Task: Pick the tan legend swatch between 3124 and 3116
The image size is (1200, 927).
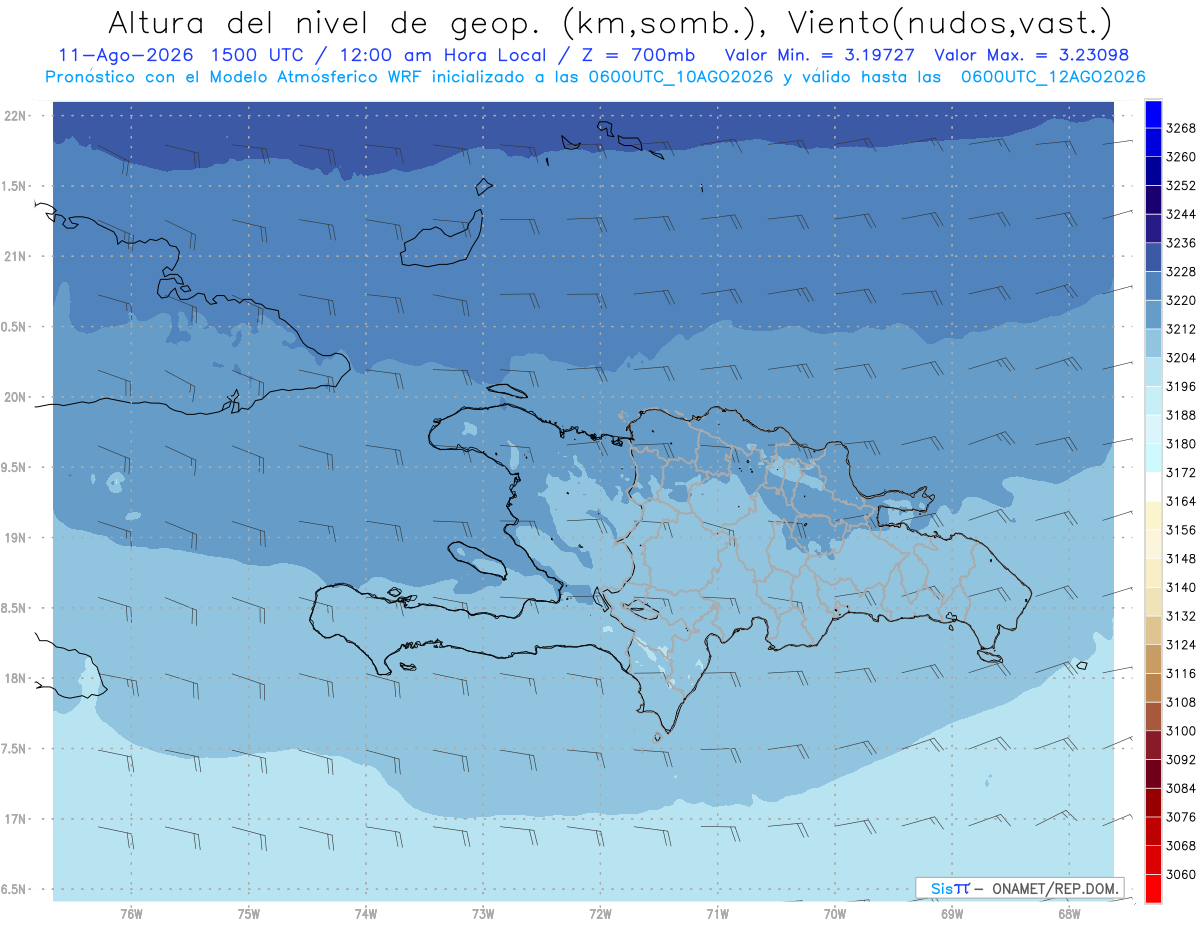Action: click(1152, 659)
